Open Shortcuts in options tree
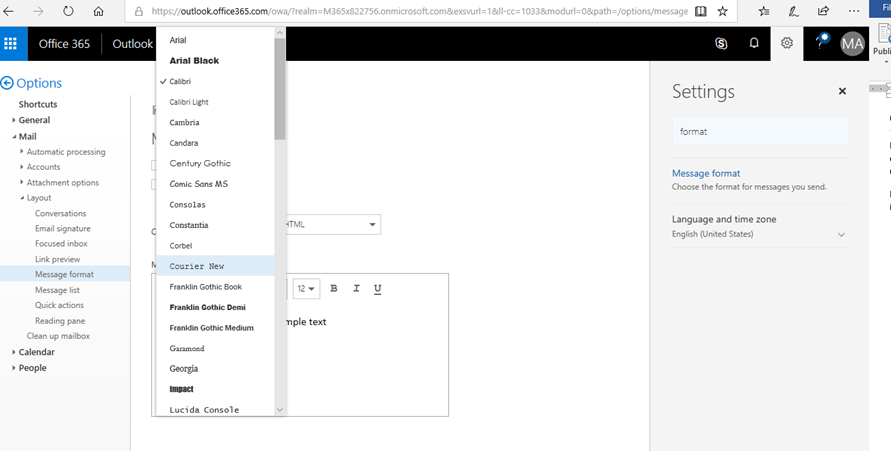 (38, 105)
